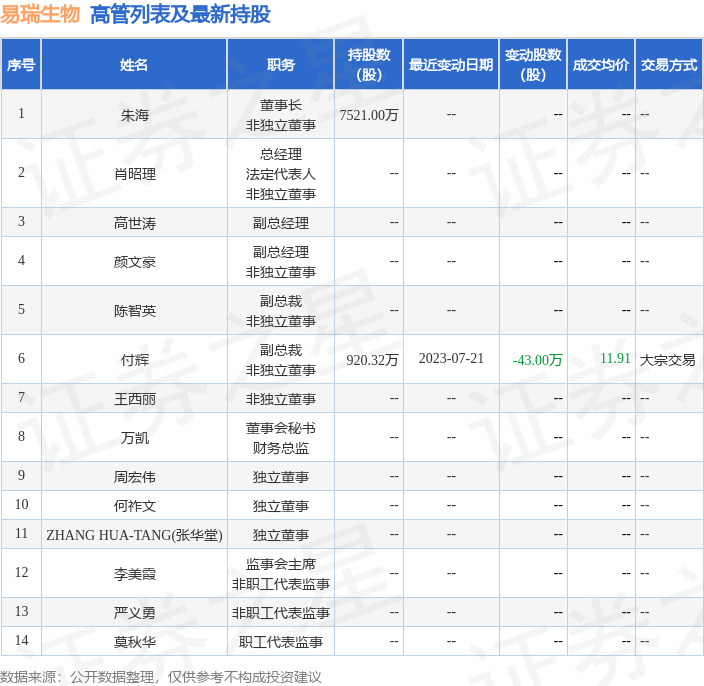
Task: Click the name 付辉
Action: [x=134, y=360]
